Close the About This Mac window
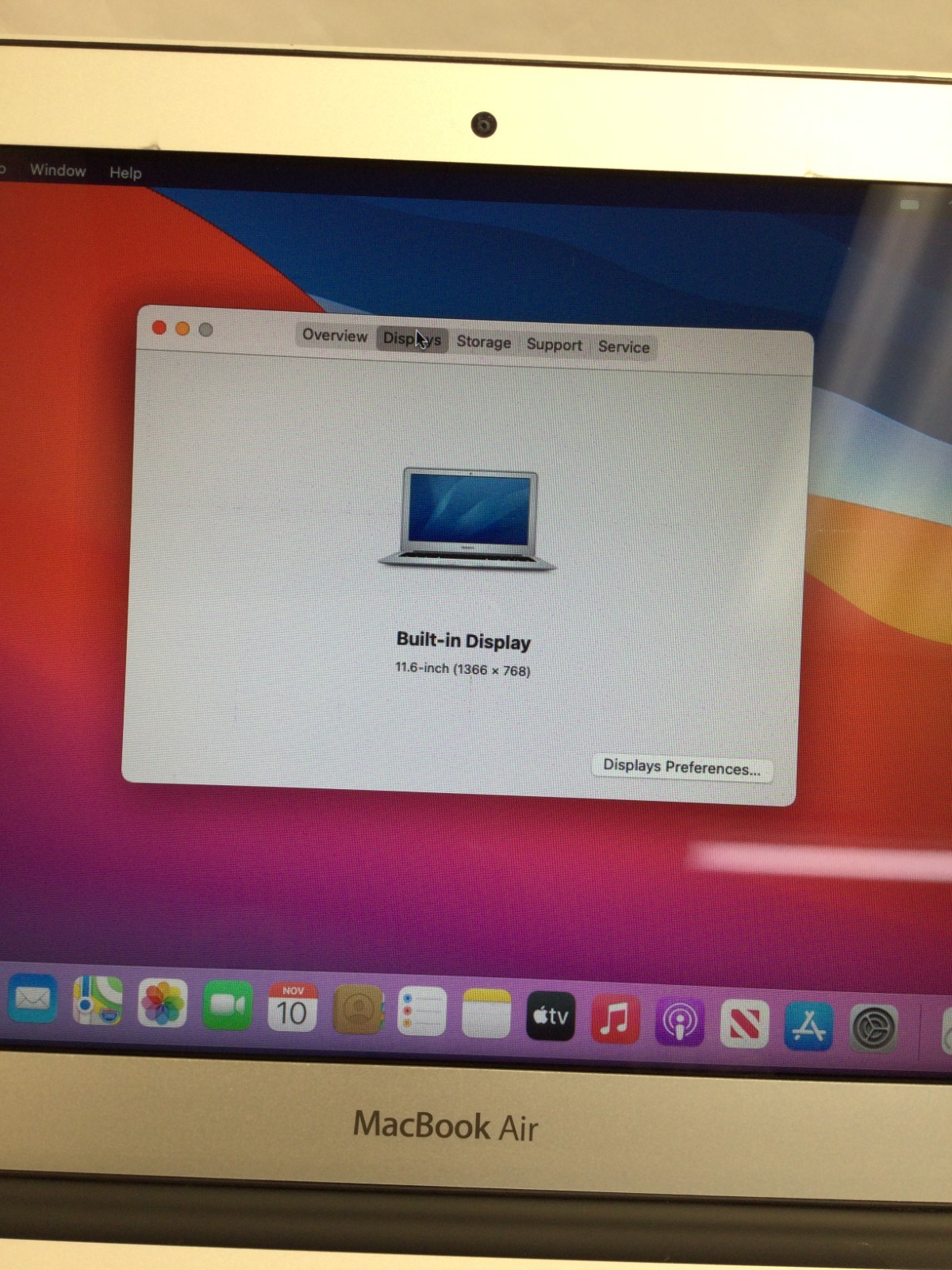Screen dimensions: 952x1270 click(x=159, y=327)
